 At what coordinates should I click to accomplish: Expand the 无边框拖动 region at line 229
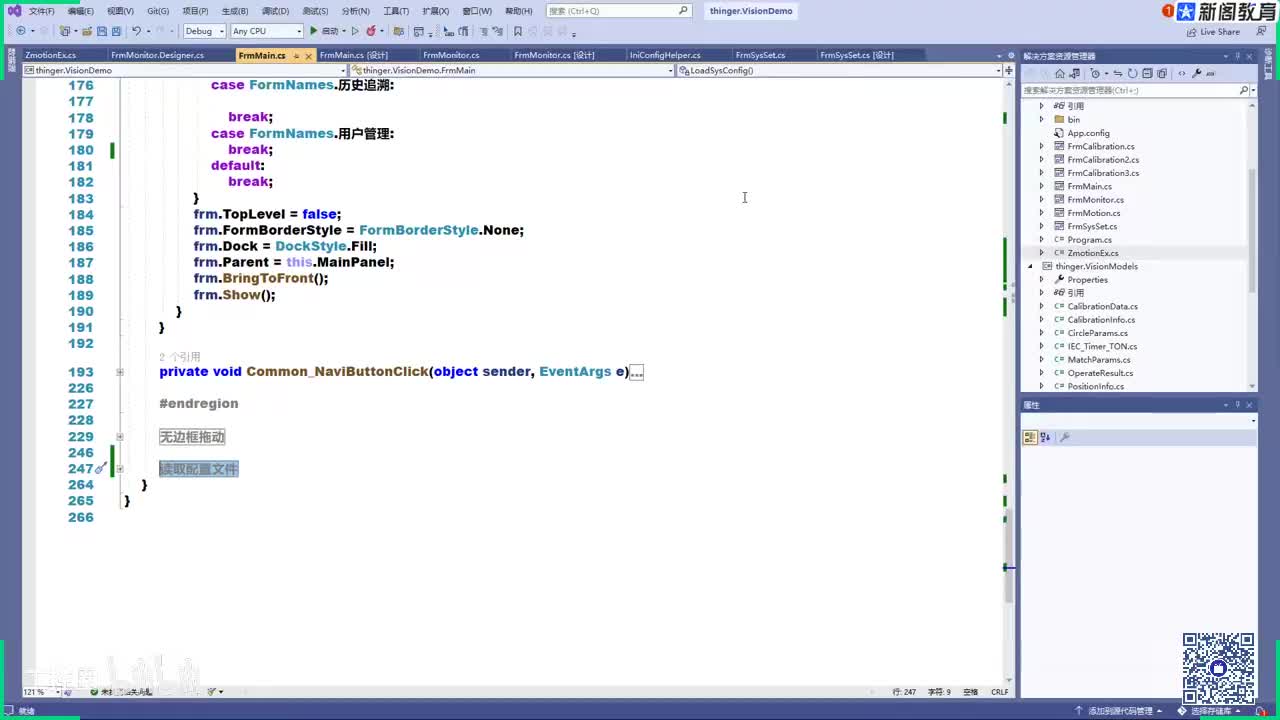120,436
